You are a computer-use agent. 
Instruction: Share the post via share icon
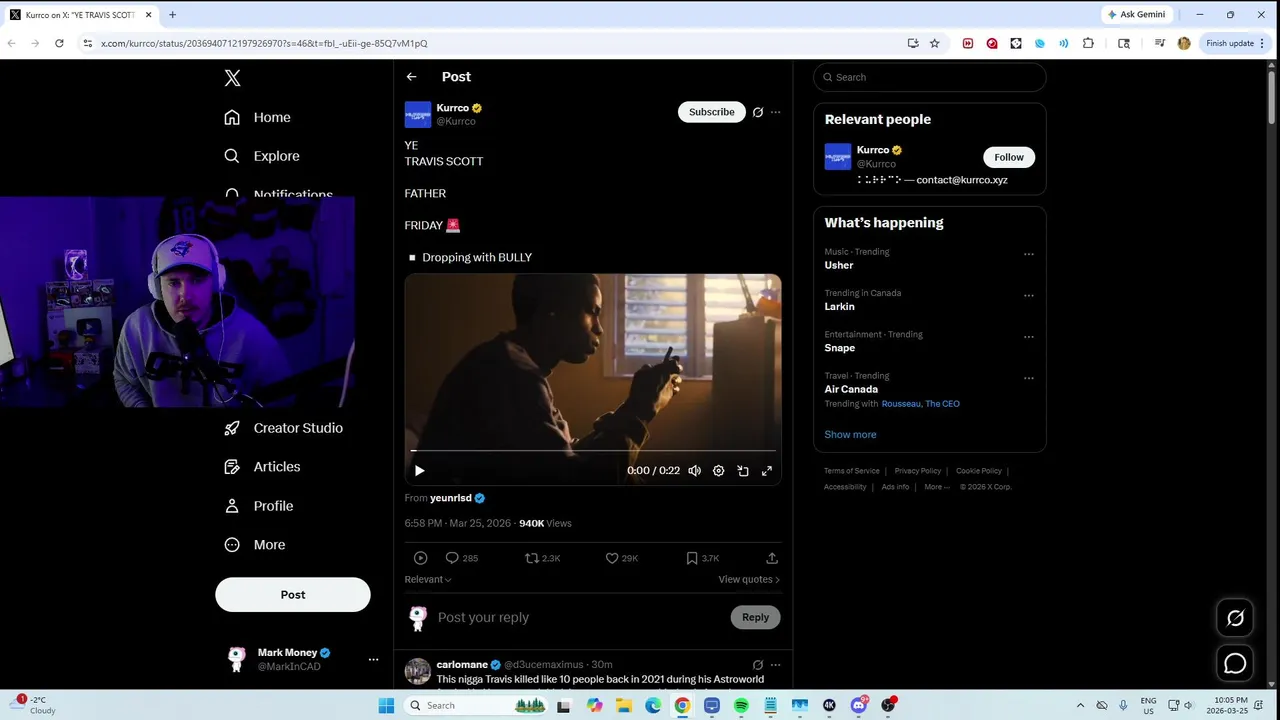772,558
